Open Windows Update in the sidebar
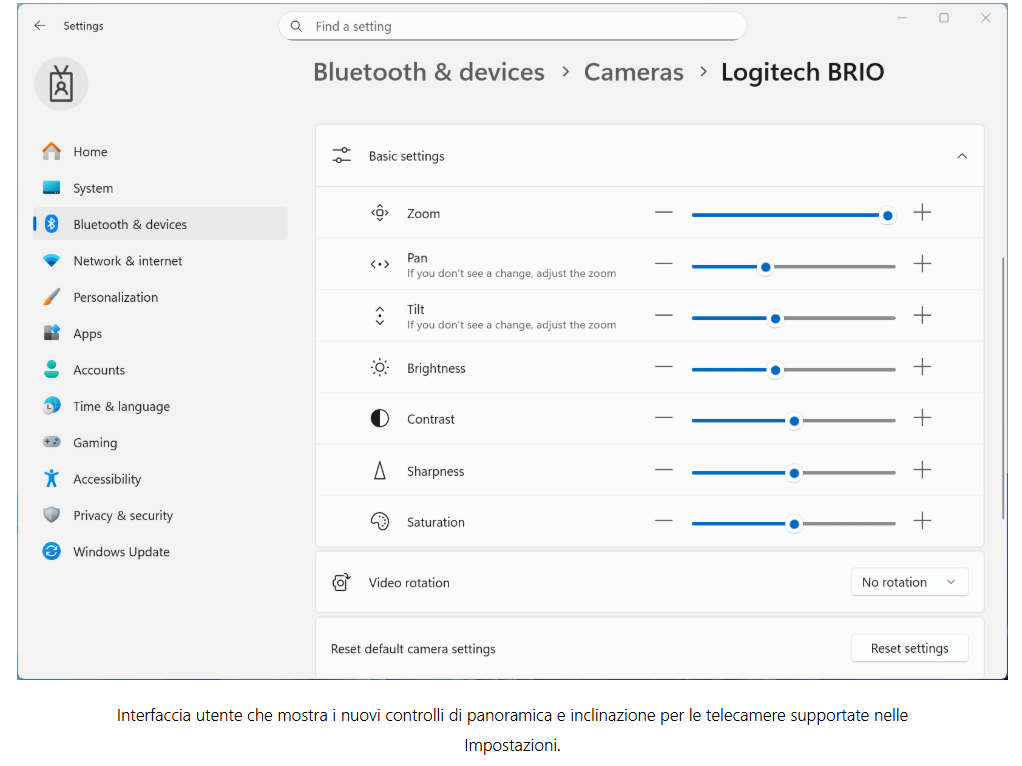1022x766 pixels. point(121,552)
